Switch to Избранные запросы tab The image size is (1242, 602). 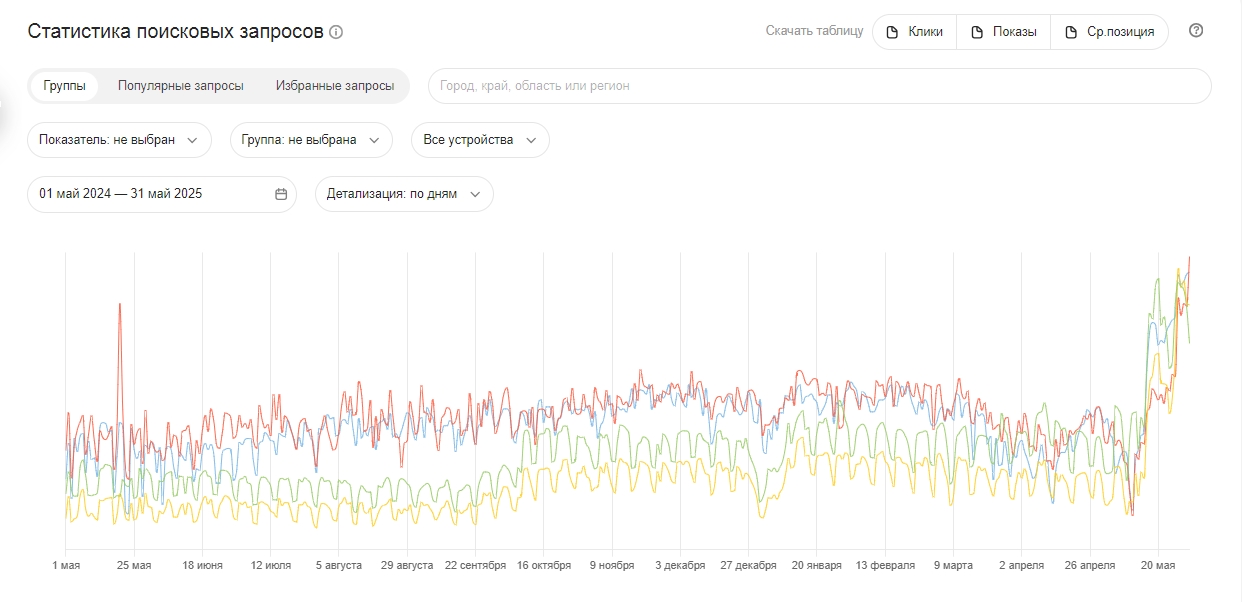click(335, 86)
